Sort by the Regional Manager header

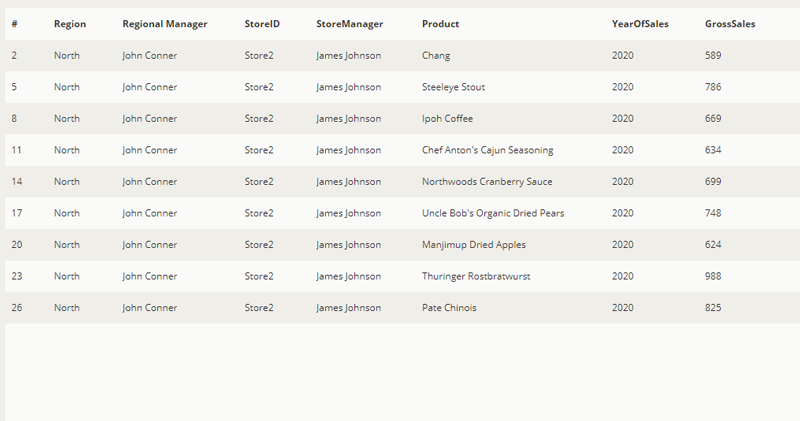(165, 24)
